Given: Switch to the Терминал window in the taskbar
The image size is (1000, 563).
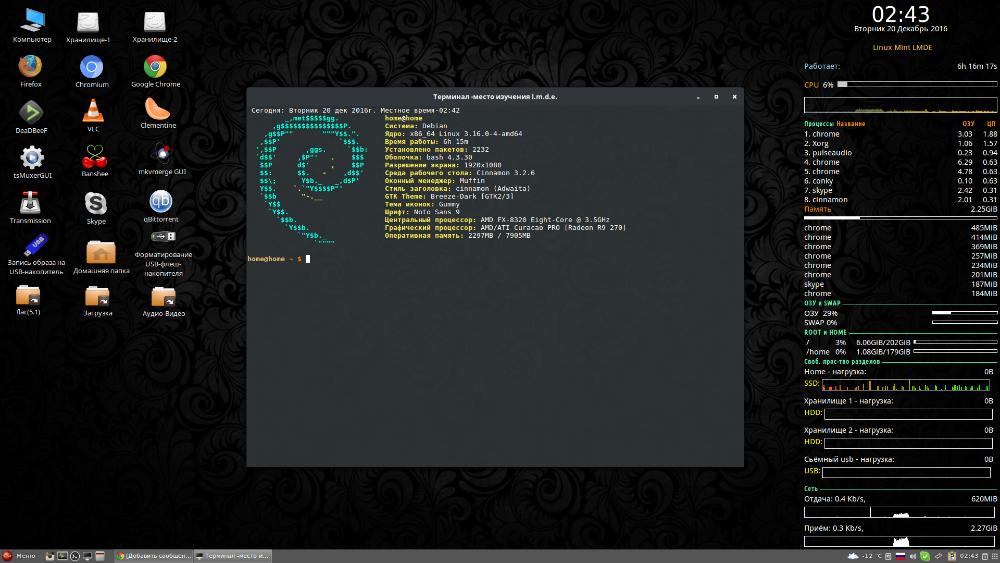Looking at the screenshot, I should coord(232,556).
